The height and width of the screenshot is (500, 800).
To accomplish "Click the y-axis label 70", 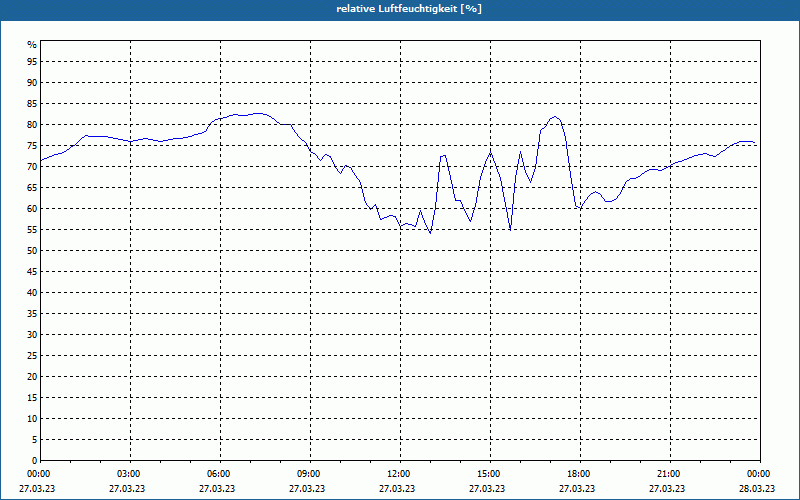I will 32,166.
